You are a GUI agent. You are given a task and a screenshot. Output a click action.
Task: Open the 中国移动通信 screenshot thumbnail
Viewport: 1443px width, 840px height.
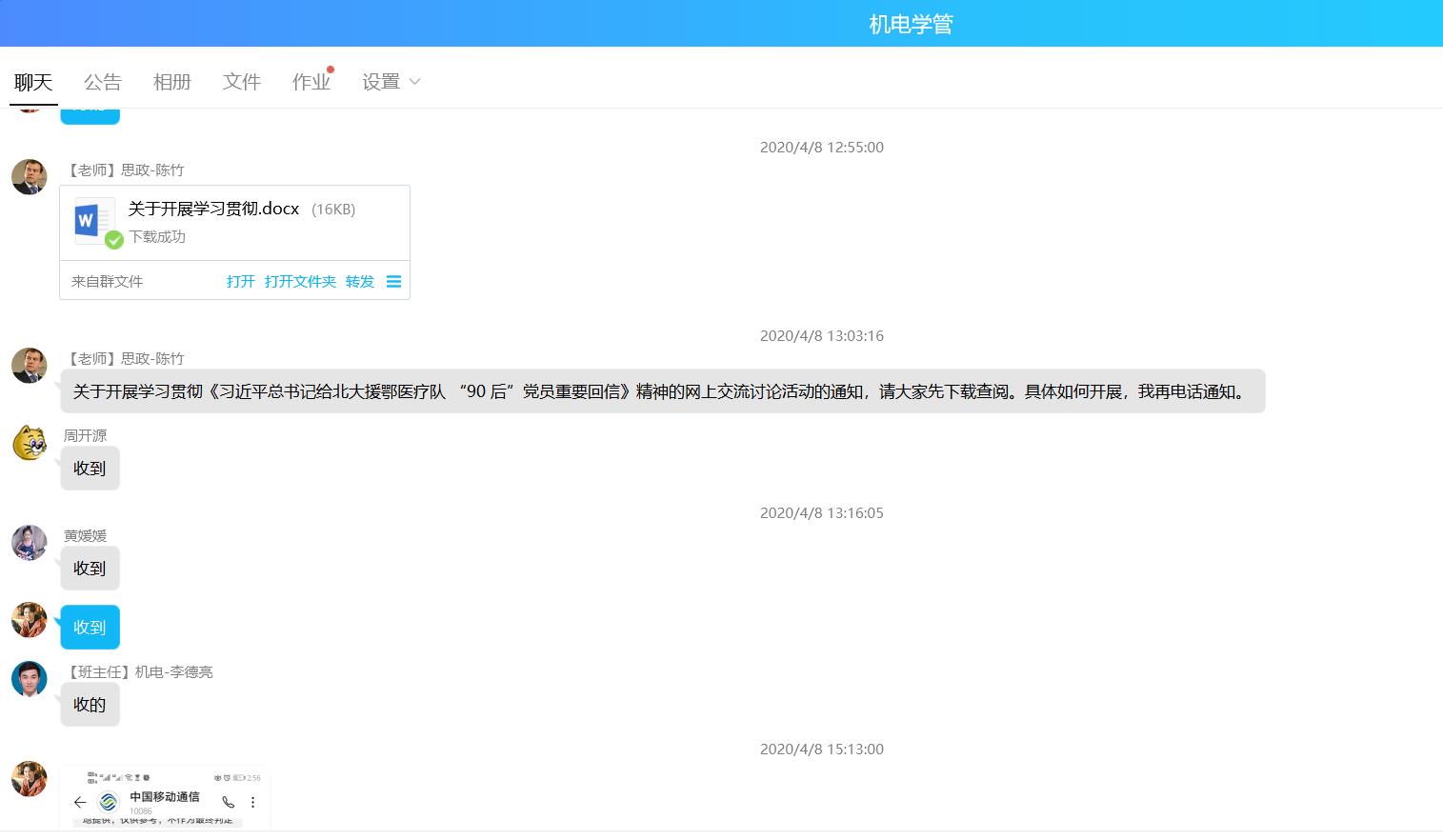[x=165, y=797]
